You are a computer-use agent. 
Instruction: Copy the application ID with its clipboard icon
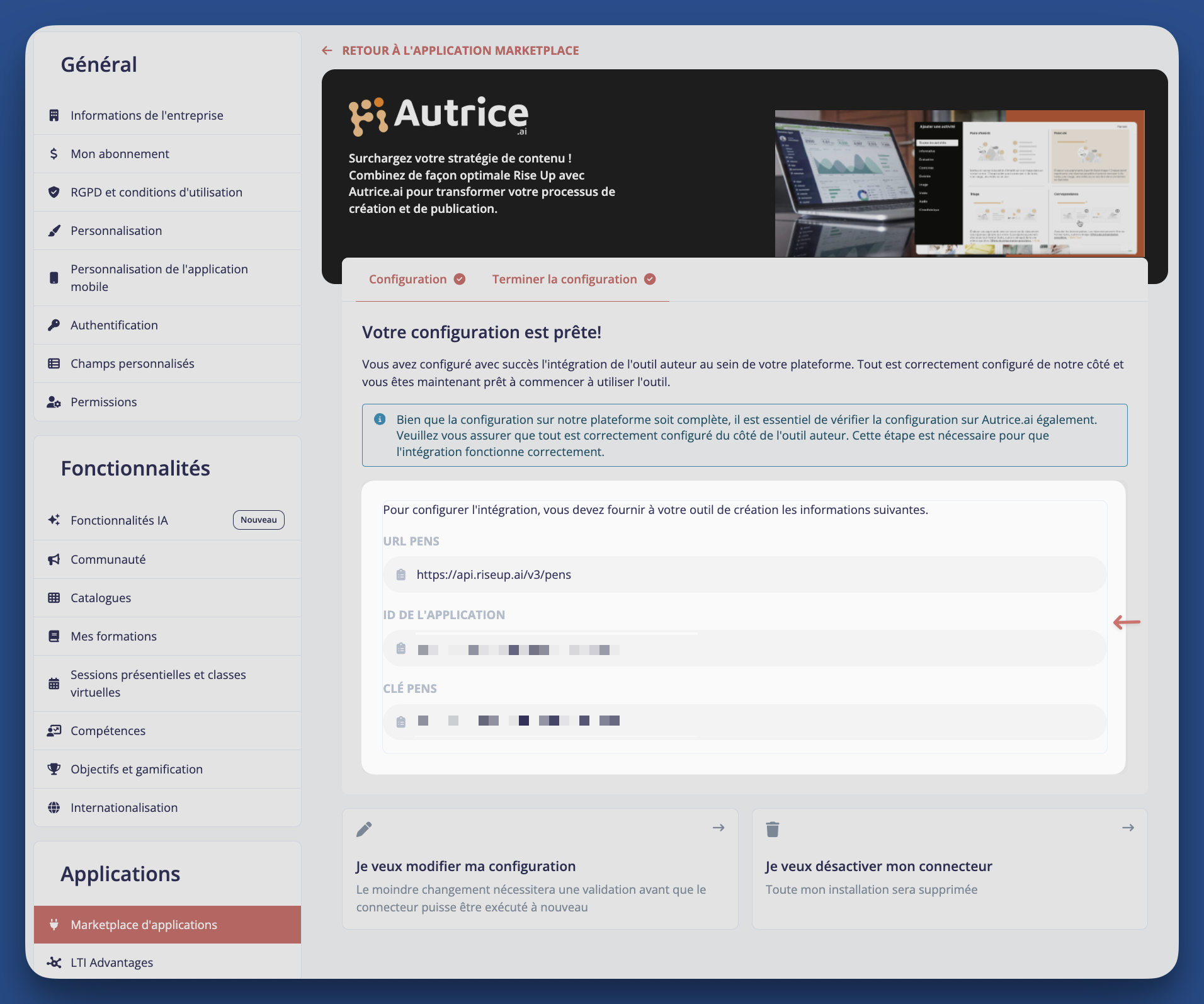400,647
